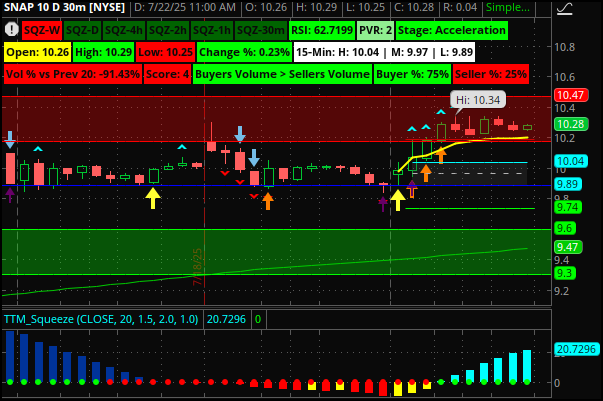Click the R: 0.04 header value

[460, 7]
